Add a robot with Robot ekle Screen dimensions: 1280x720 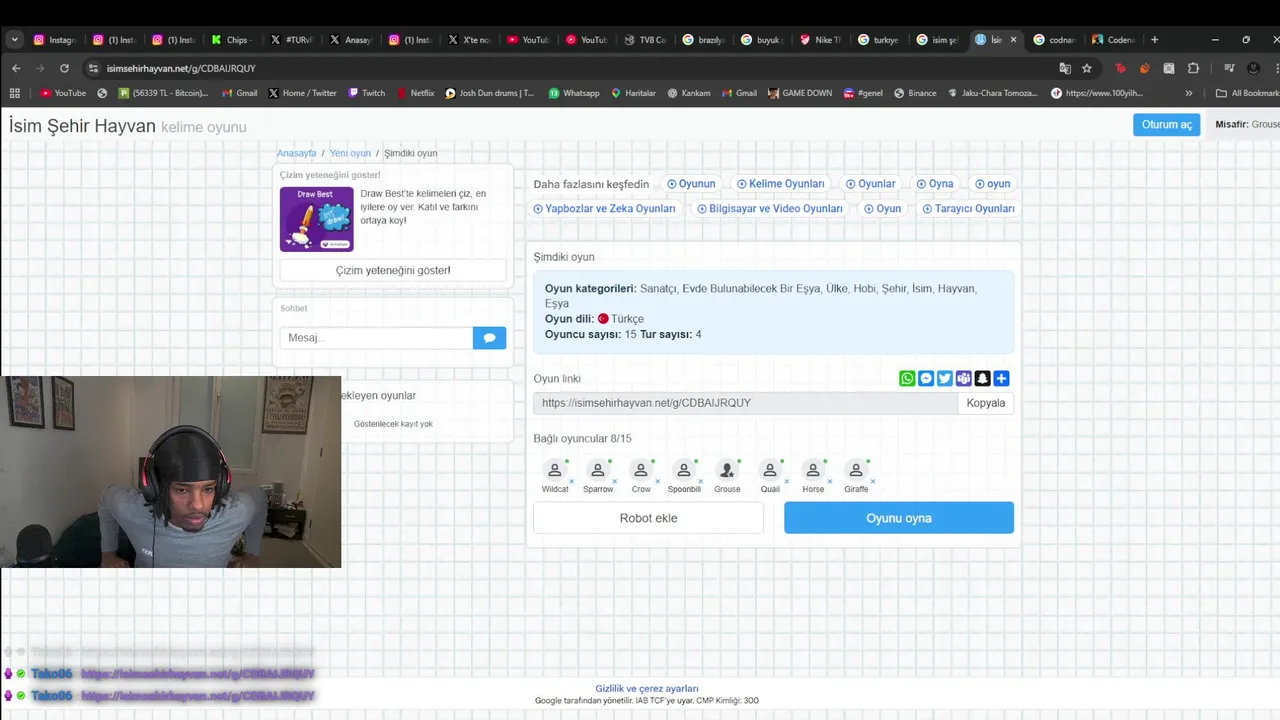click(x=648, y=518)
